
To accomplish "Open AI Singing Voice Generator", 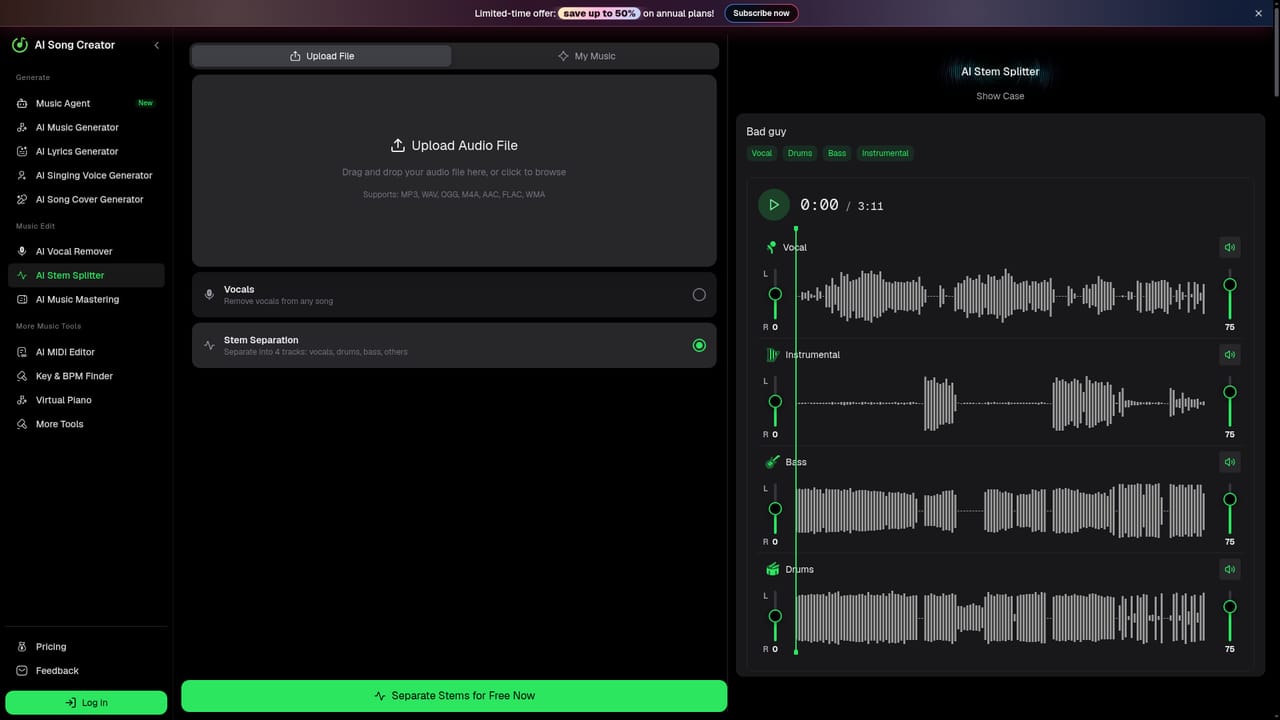I will coord(86,175).
